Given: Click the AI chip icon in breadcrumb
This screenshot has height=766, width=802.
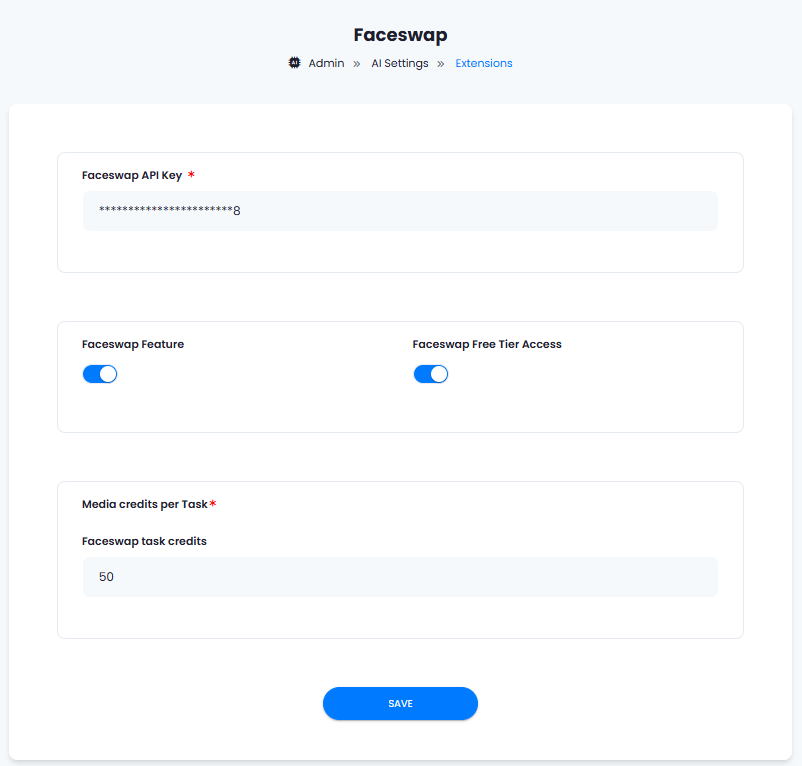Looking at the screenshot, I should (x=295, y=63).
